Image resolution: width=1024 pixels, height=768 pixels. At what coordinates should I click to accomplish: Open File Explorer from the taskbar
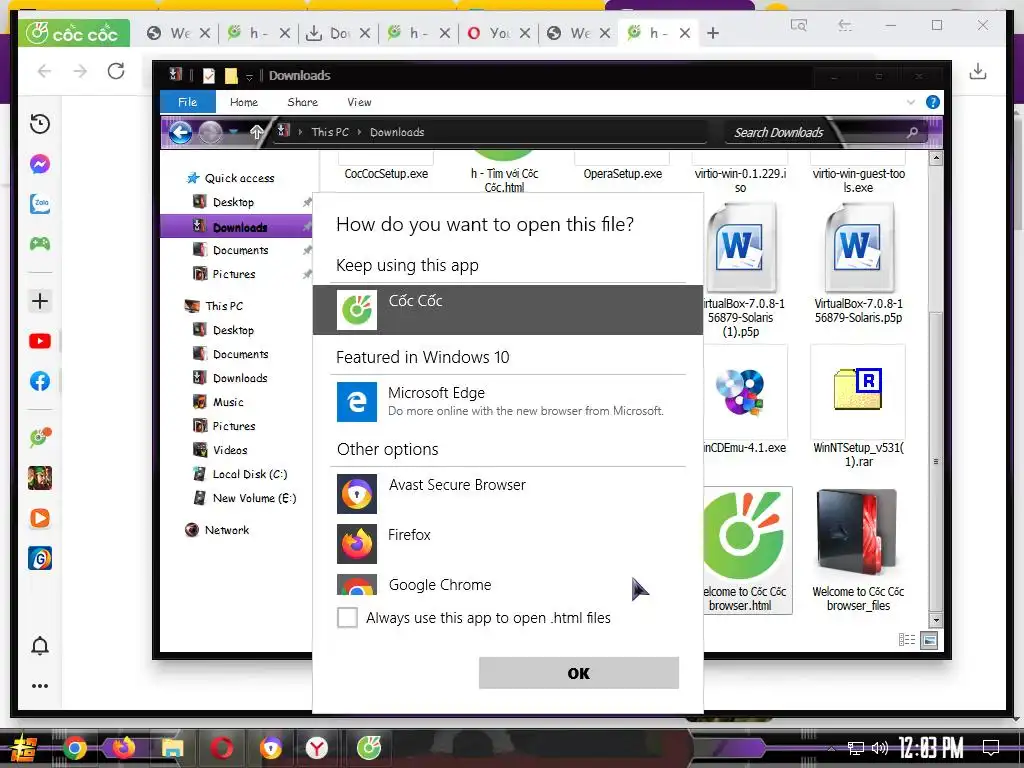click(x=172, y=748)
